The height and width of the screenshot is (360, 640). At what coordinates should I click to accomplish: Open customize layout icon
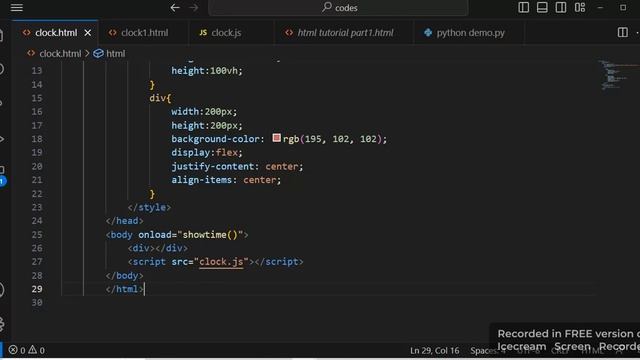(x=580, y=7)
